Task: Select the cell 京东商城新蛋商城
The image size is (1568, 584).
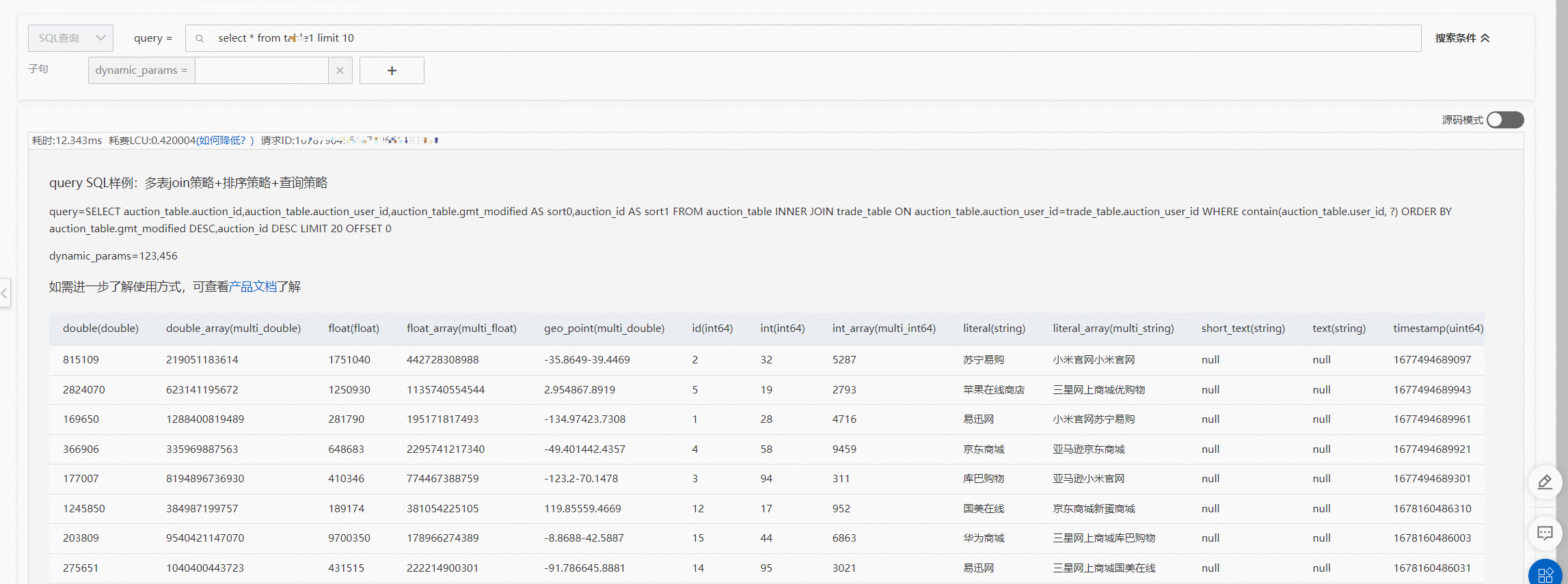Action: click(x=1094, y=509)
